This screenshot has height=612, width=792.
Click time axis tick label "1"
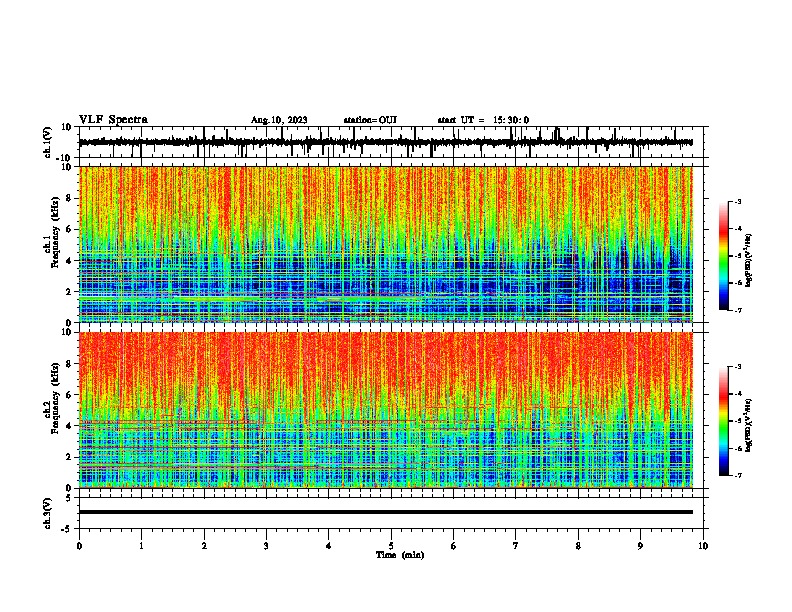pos(141,546)
